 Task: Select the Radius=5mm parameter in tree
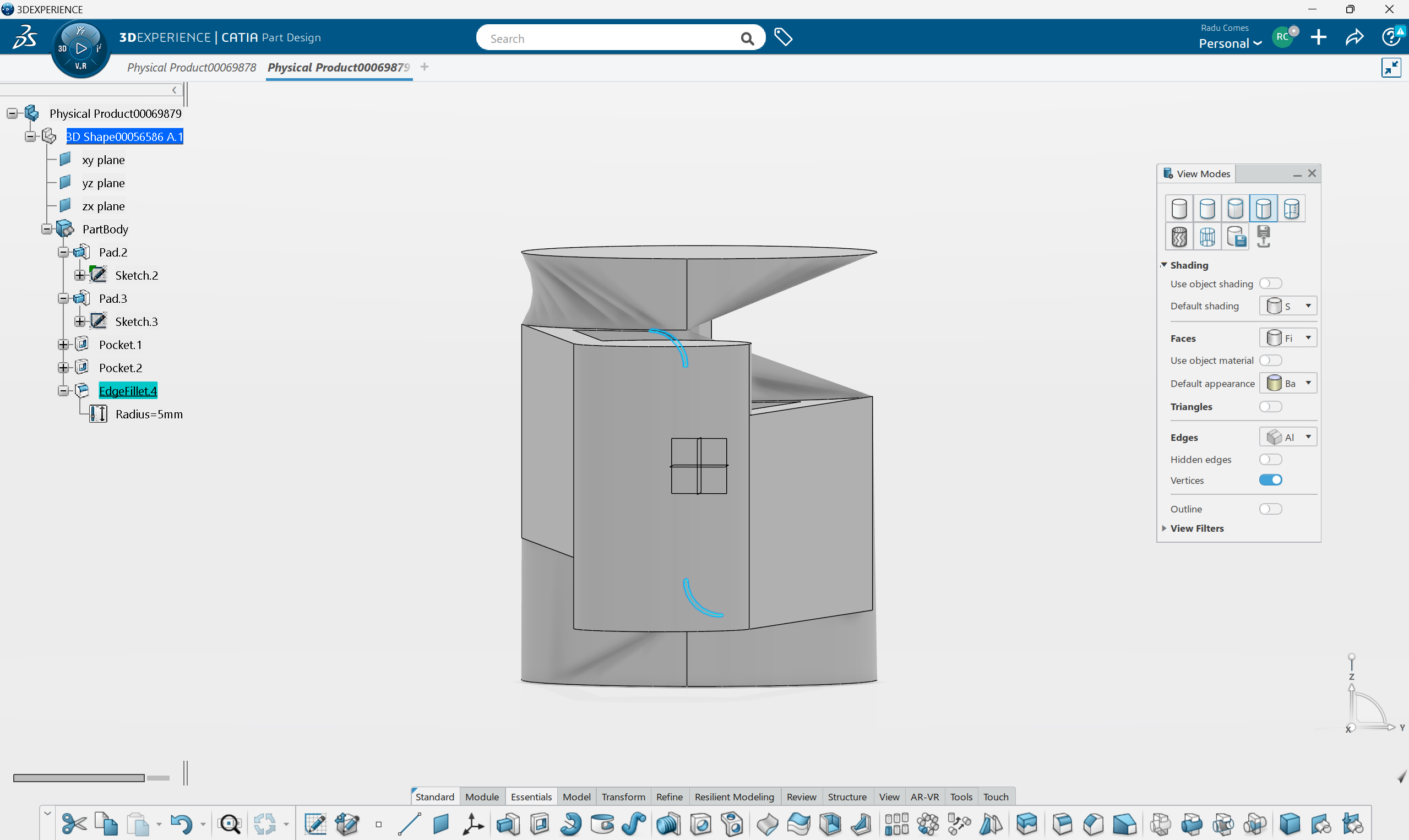click(148, 414)
